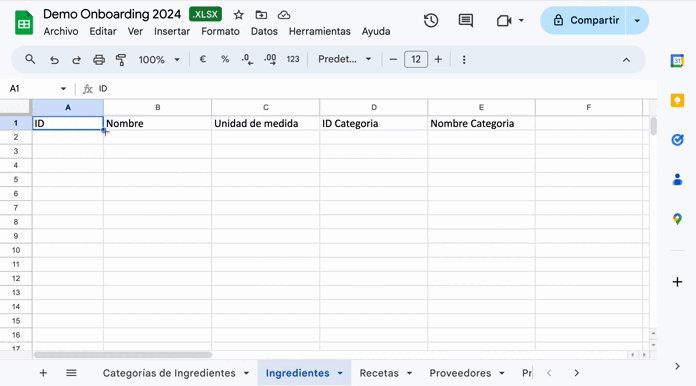Click the horizontal scrollbar thumb
Image resolution: width=696 pixels, height=386 pixels.
tap(123, 355)
